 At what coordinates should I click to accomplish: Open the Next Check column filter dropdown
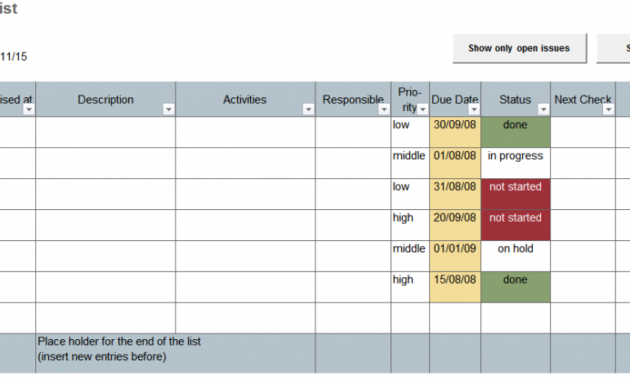point(609,109)
